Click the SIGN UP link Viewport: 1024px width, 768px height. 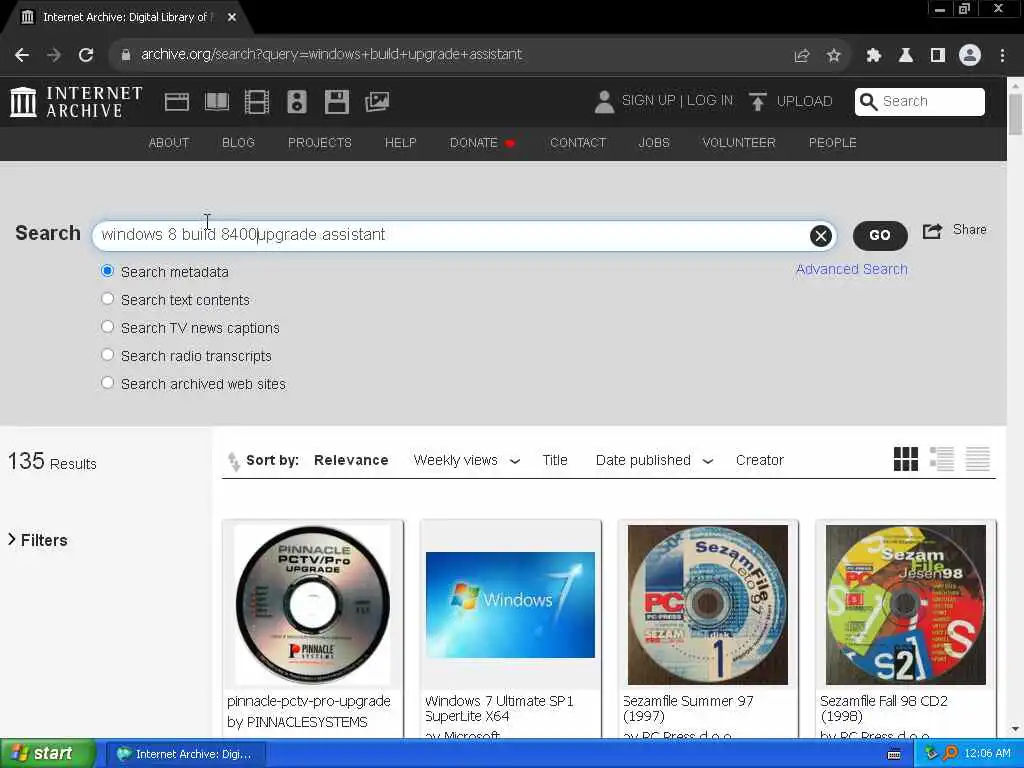[x=648, y=101]
